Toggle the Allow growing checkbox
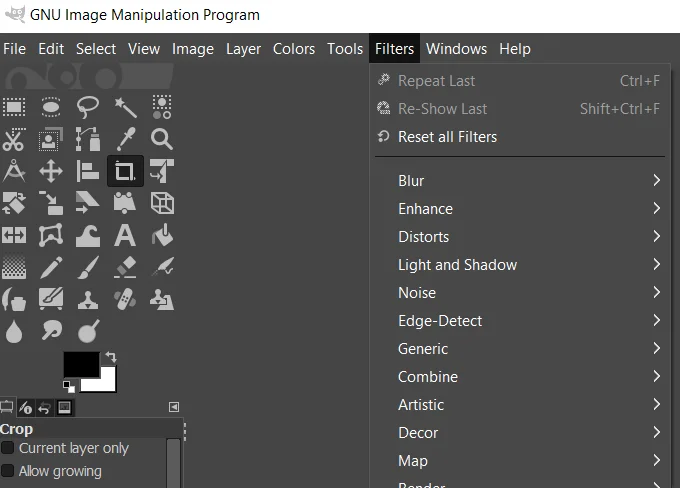Screen dimensions: 680x488 [x=7, y=471]
